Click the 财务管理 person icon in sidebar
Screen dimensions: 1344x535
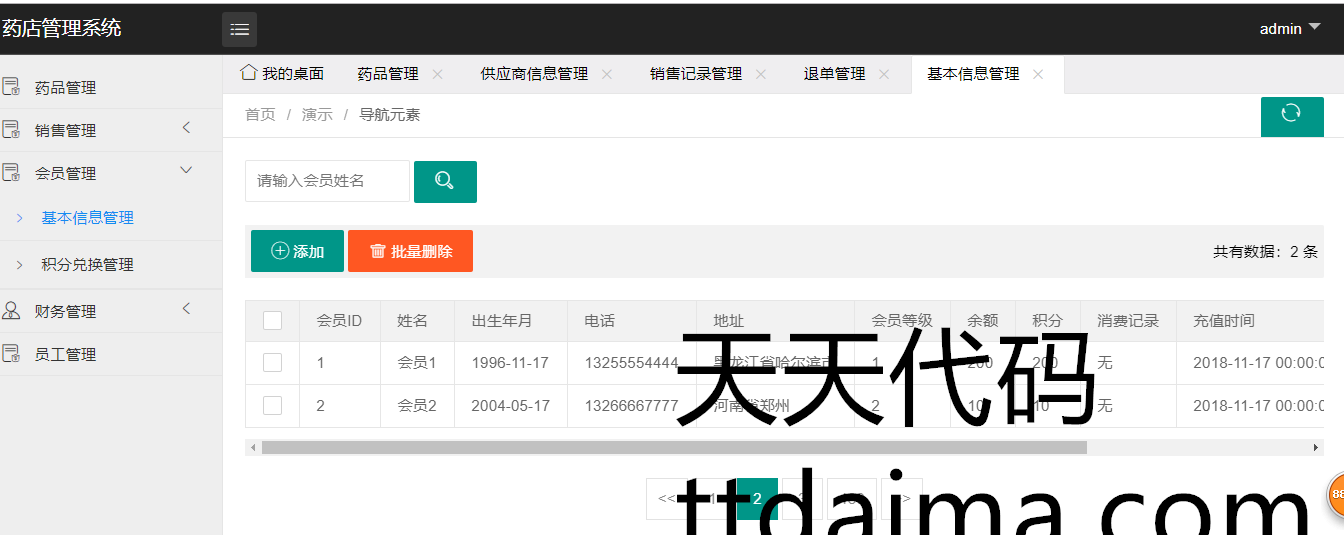11,311
